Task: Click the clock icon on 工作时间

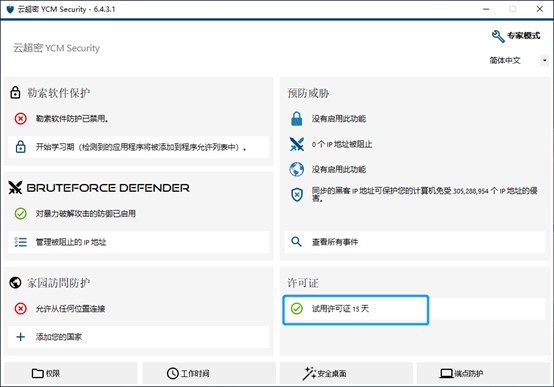Action: pyautogui.click(x=172, y=373)
